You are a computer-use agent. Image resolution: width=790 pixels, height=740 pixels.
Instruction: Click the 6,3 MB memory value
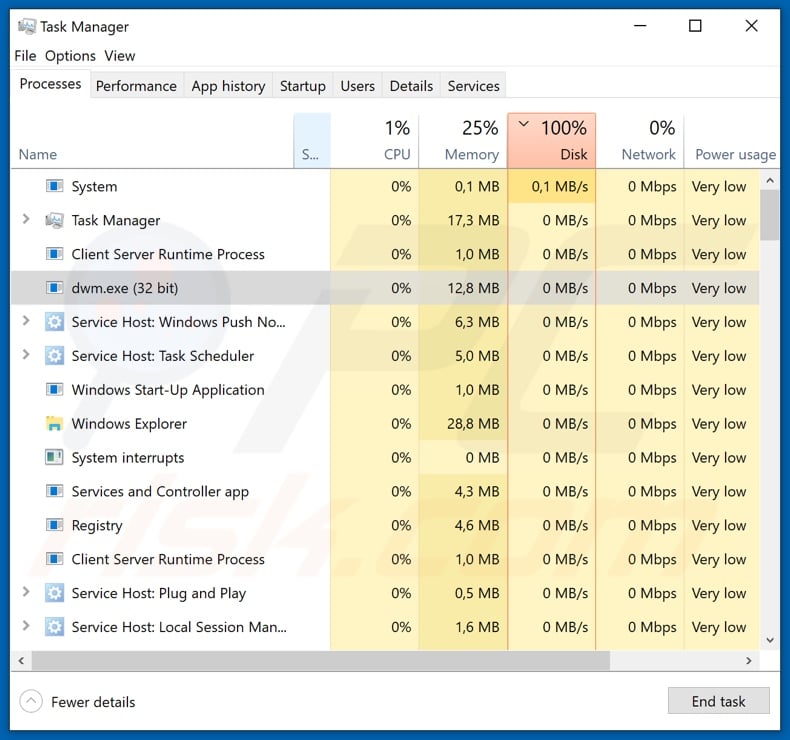point(477,322)
